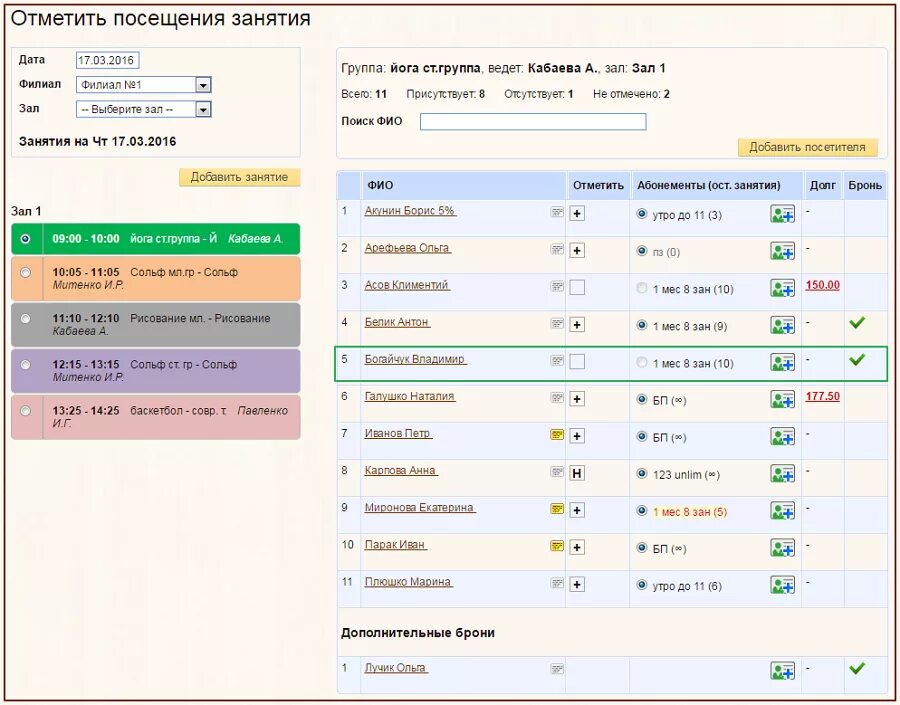The height and width of the screenshot is (705, 900).
Task: Click add-subscription icon for Плющко Марина
Action: 782,585
